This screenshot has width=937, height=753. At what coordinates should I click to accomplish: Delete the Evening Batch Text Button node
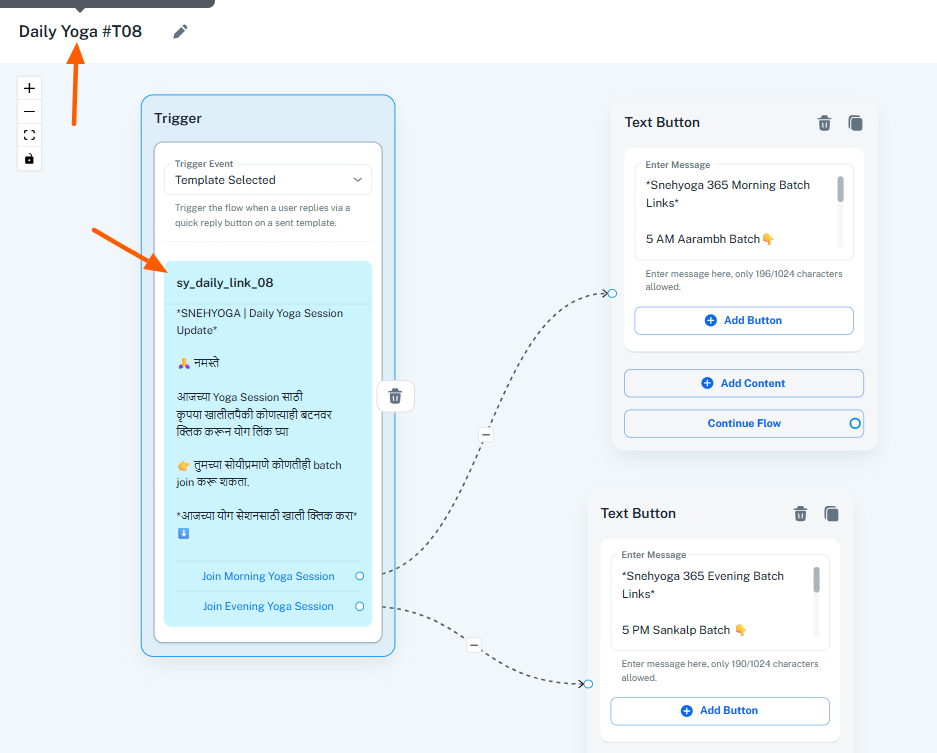tap(800, 514)
